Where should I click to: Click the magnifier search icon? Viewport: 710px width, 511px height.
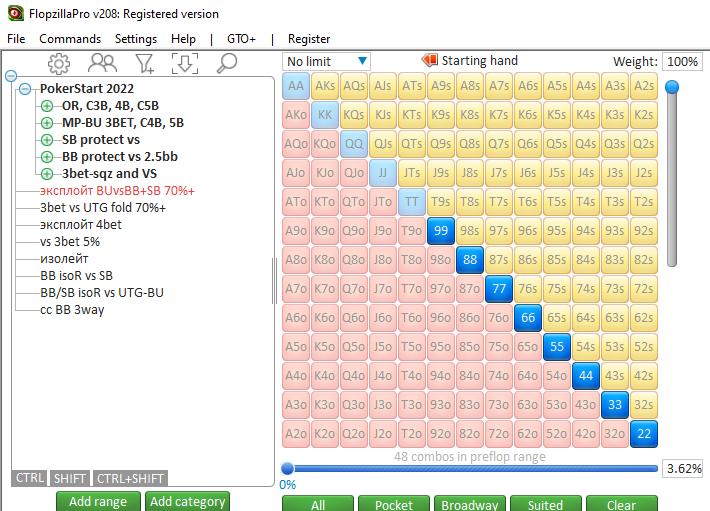click(227, 63)
